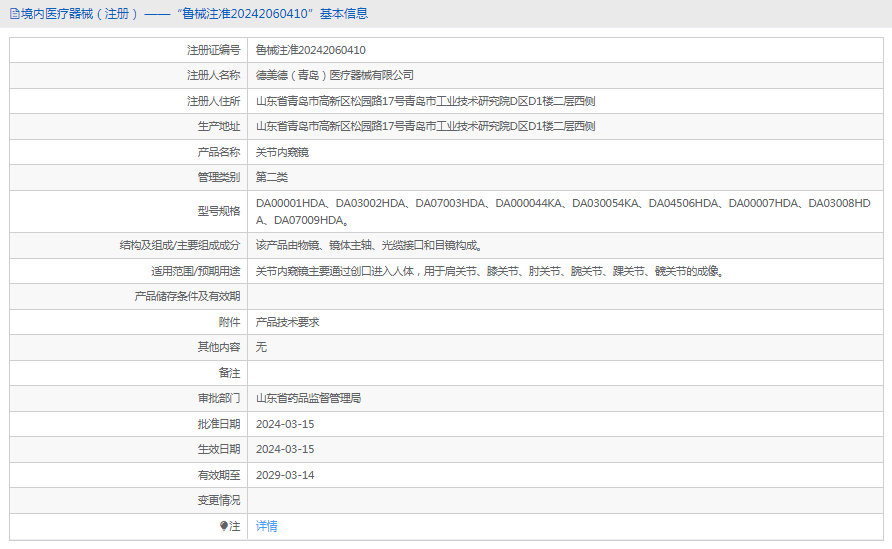
Task: Select the intended use text starting 关节内窥镜主要通过创口
Action: 490,271
